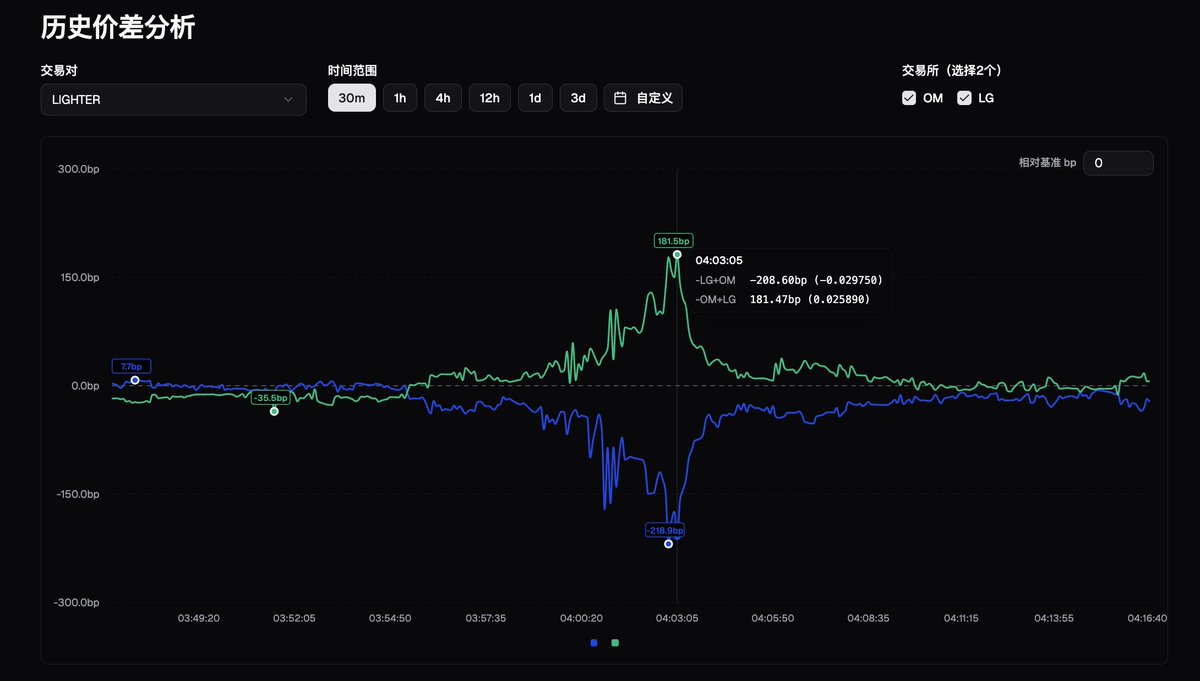Click the 时间范围 section label
Screen dimensions: 1200x681
click(x=352, y=71)
